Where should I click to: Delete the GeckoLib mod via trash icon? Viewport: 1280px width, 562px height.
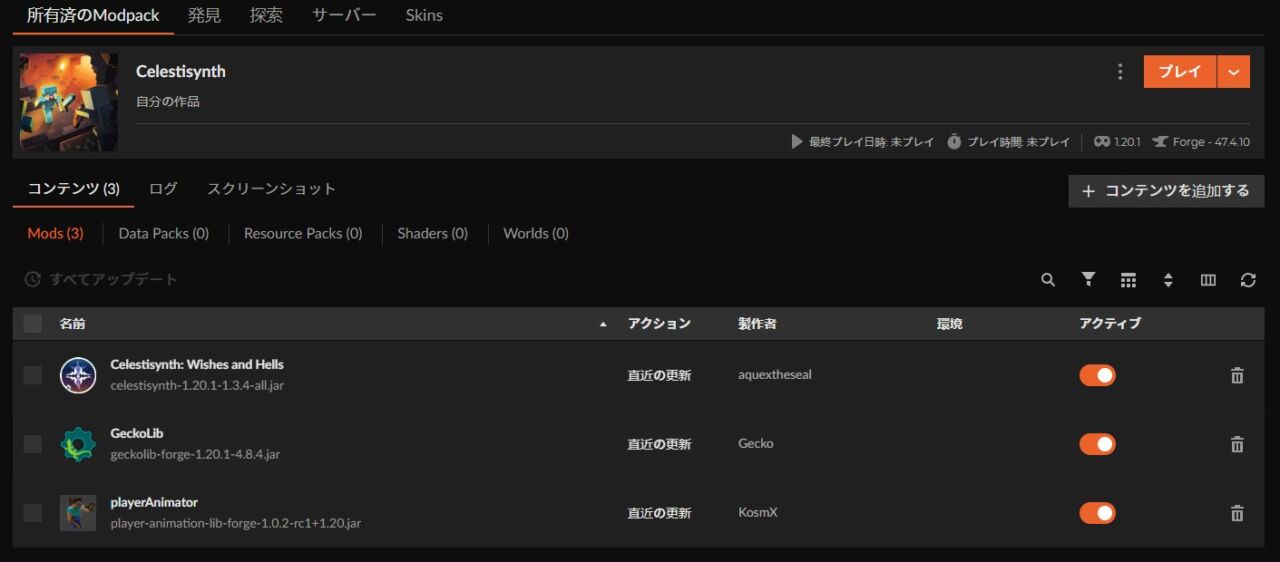tap(1237, 444)
